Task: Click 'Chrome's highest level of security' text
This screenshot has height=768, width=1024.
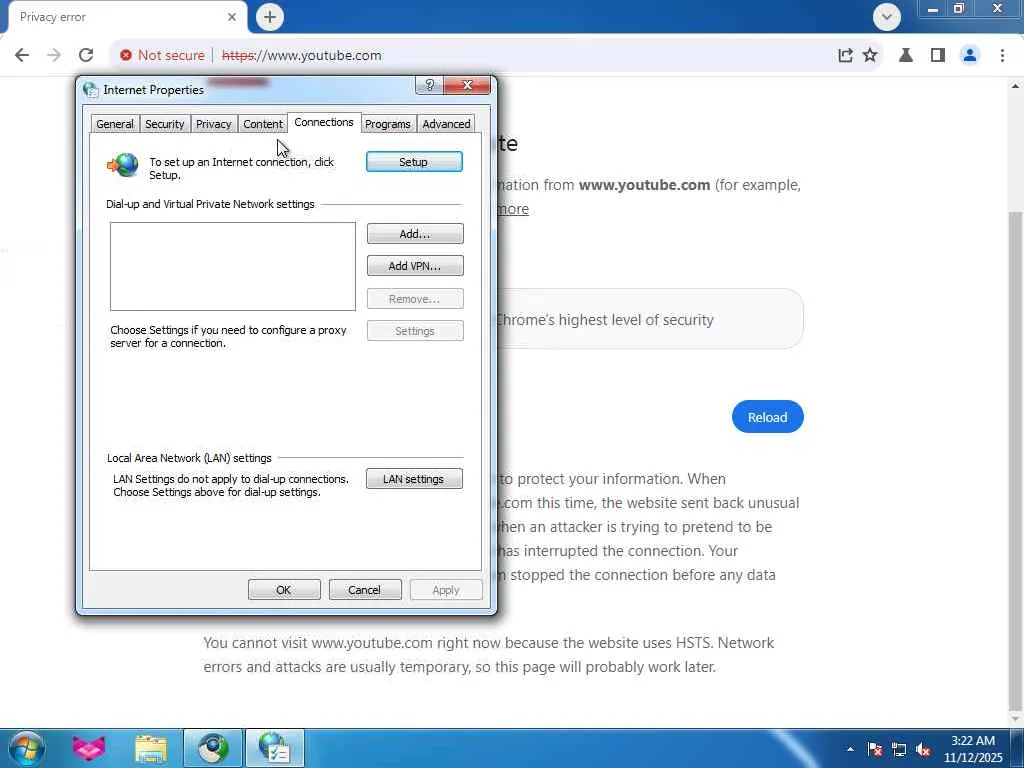Action: 604,320
